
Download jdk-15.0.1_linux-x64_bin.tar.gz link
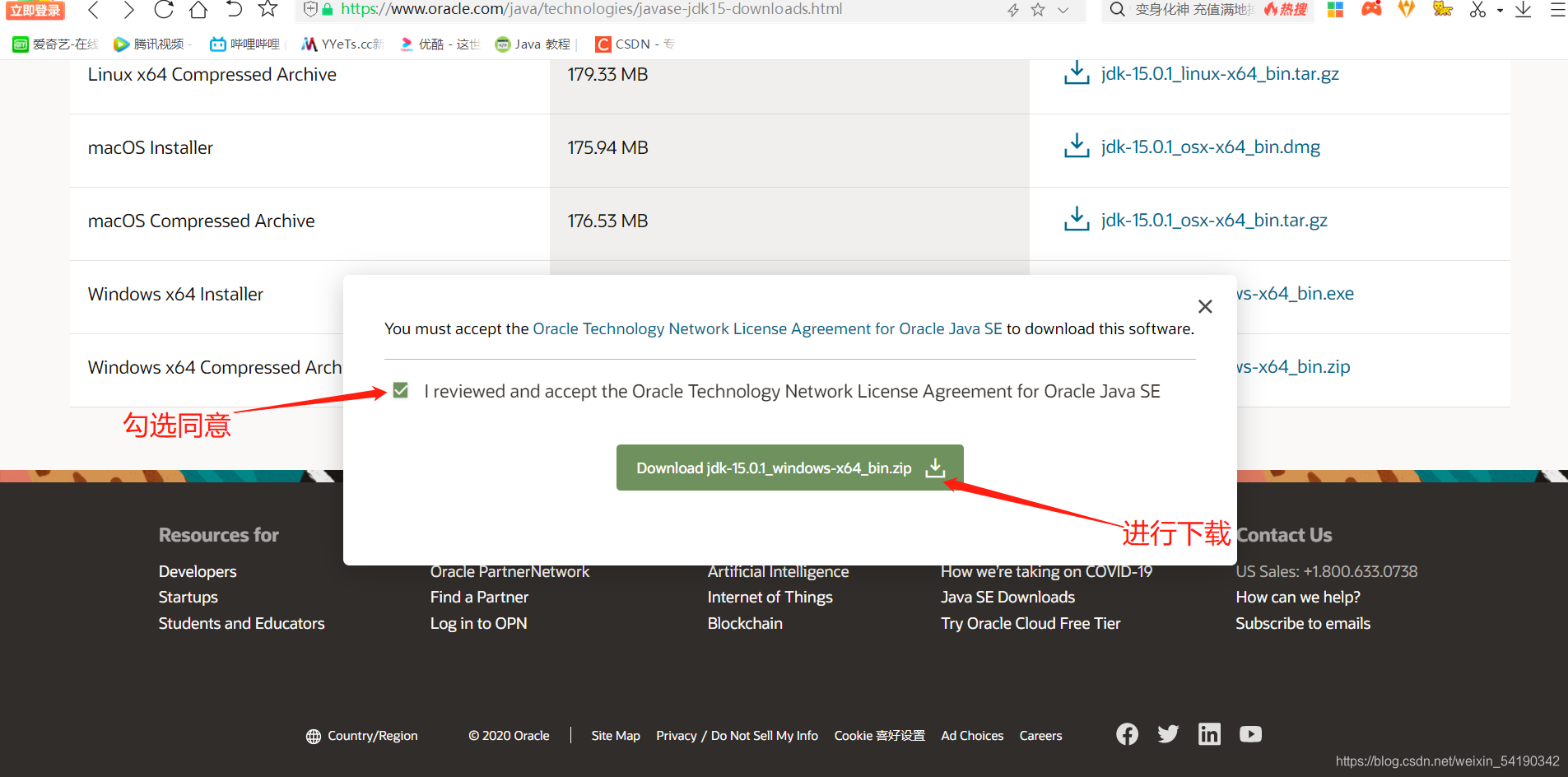(x=1220, y=73)
